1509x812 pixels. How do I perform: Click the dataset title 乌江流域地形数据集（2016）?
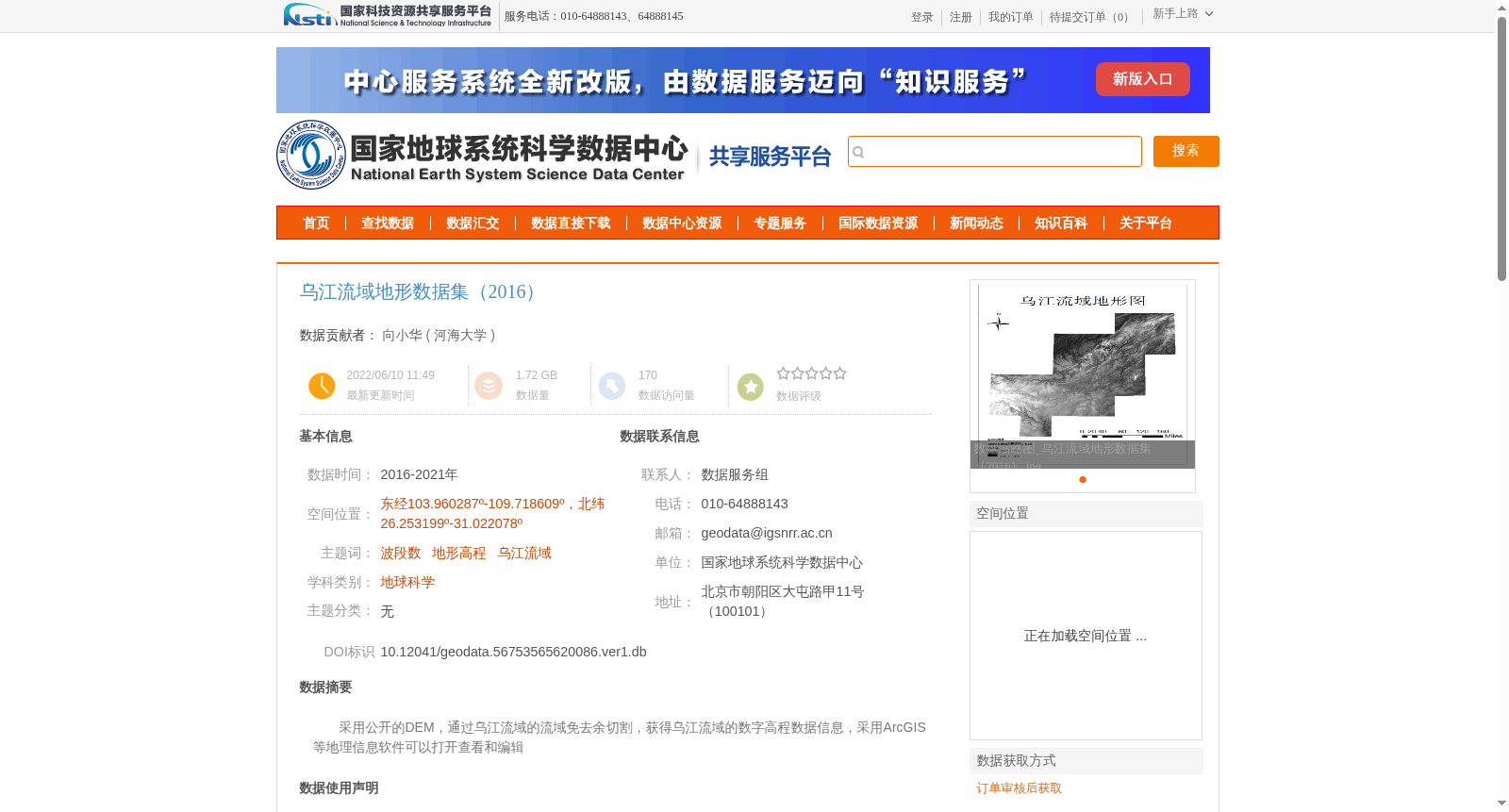422,292
